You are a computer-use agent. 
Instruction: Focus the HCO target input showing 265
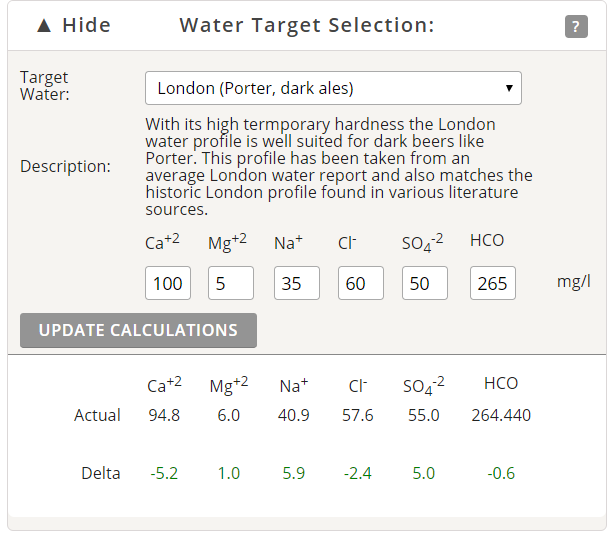point(493,283)
